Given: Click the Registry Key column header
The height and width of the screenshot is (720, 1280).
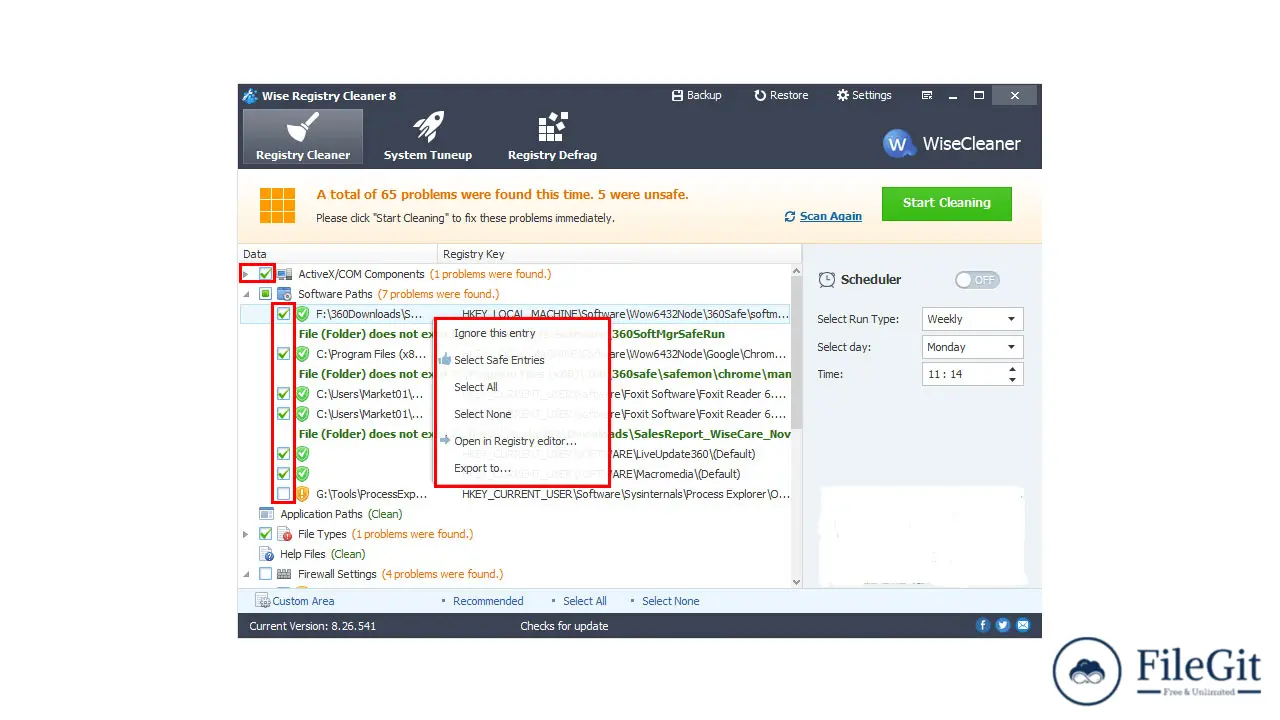Looking at the screenshot, I should pos(619,254).
